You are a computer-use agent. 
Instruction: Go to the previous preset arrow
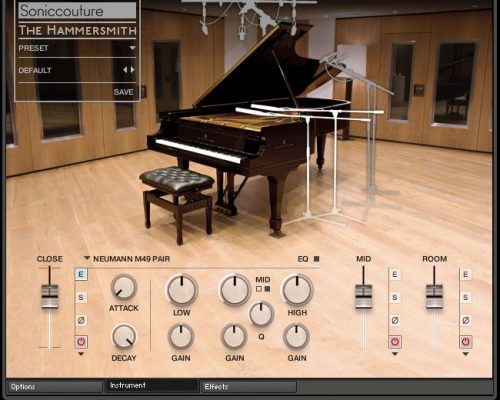[x=125, y=70]
